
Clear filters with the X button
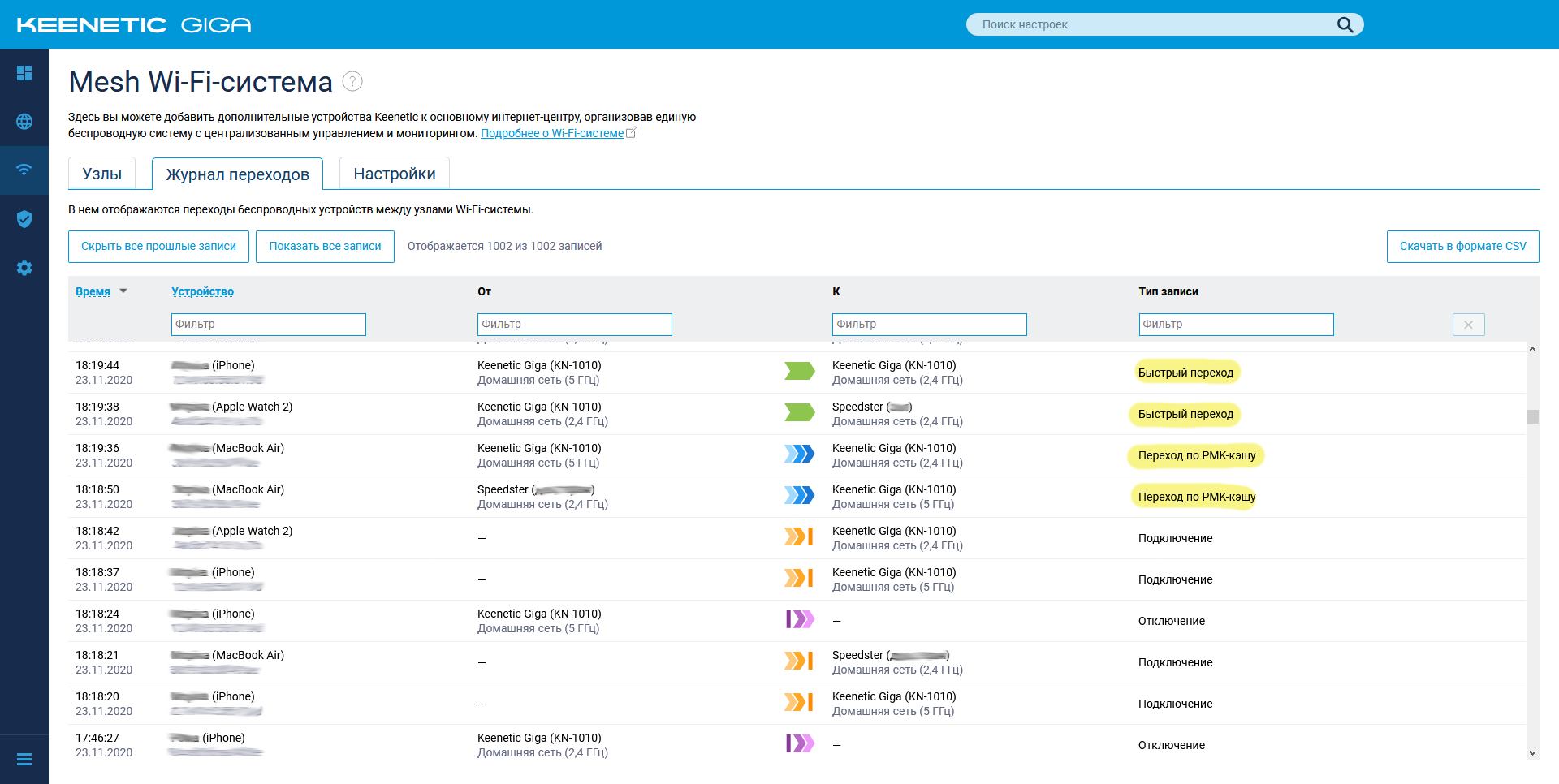[1468, 325]
